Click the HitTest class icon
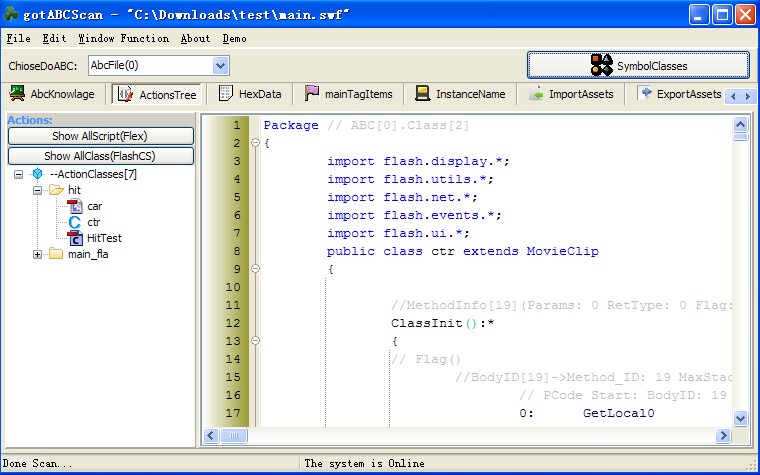This screenshot has height=475, width=760. click(75, 238)
